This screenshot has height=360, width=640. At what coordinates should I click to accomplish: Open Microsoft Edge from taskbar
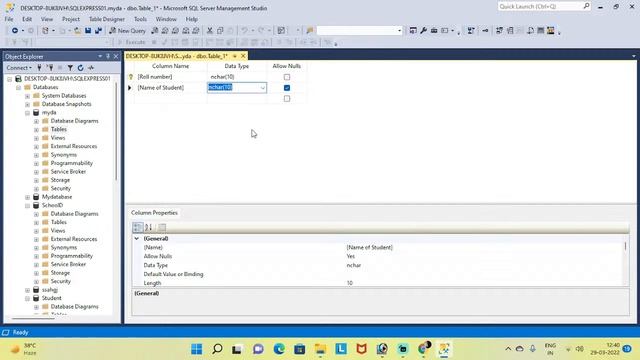(x=279, y=349)
